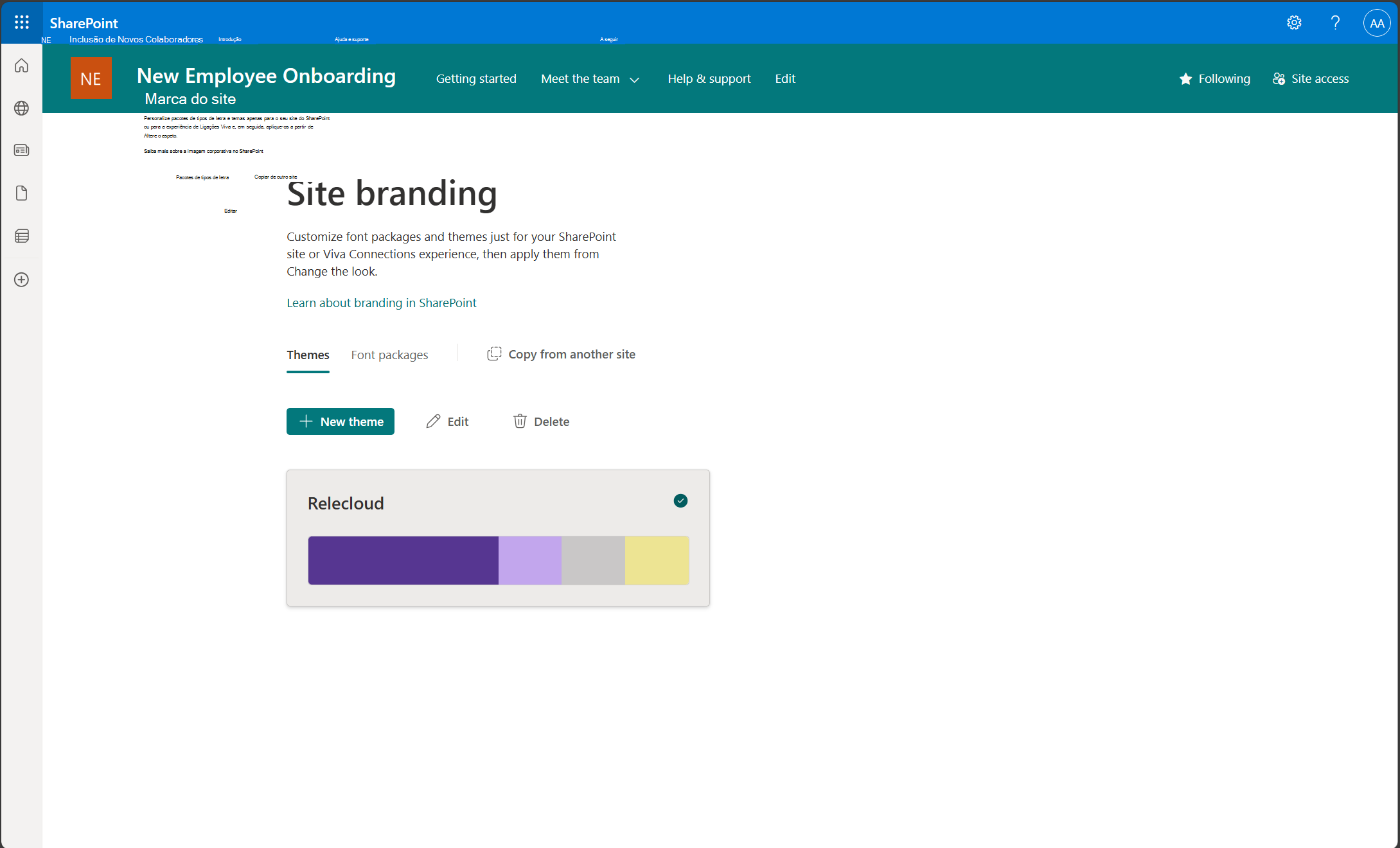This screenshot has height=848, width=1400.
Task: Click the Create plus circle icon
Action: (x=22, y=279)
